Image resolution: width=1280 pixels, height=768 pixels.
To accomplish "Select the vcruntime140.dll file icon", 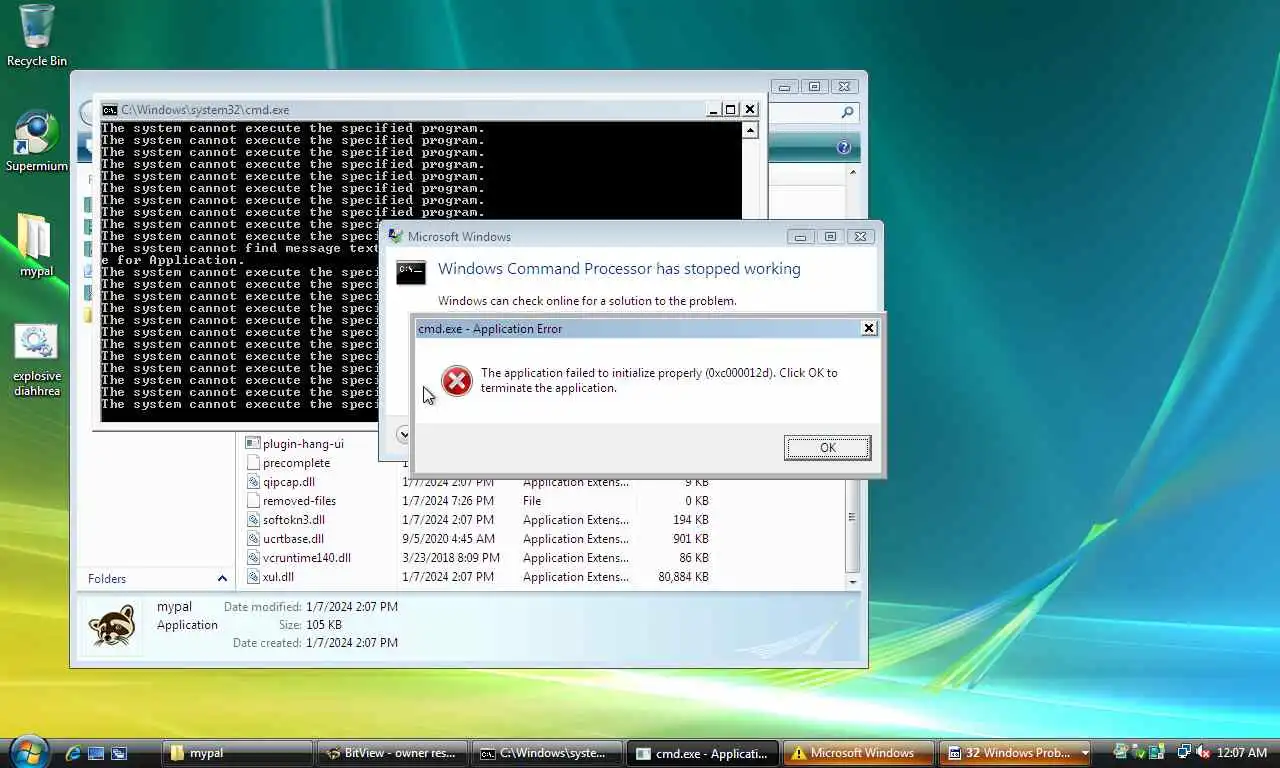I will pyautogui.click(x=253, y=558).
